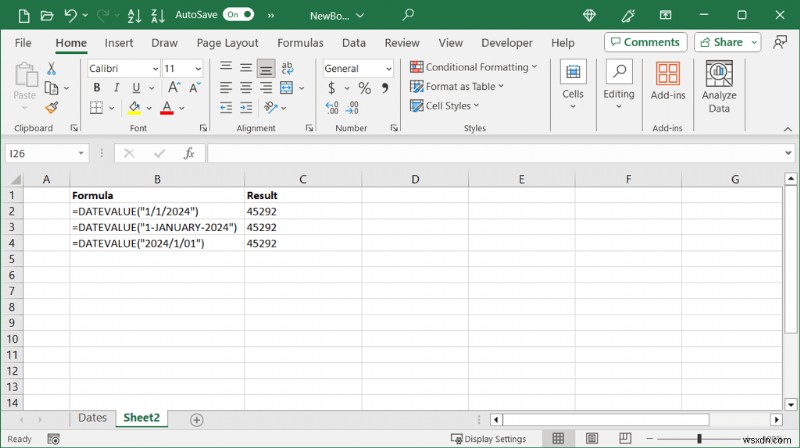Click the Wrap Text icon
This screenshot has width=800, height=448.
click(x=287, y=68)
